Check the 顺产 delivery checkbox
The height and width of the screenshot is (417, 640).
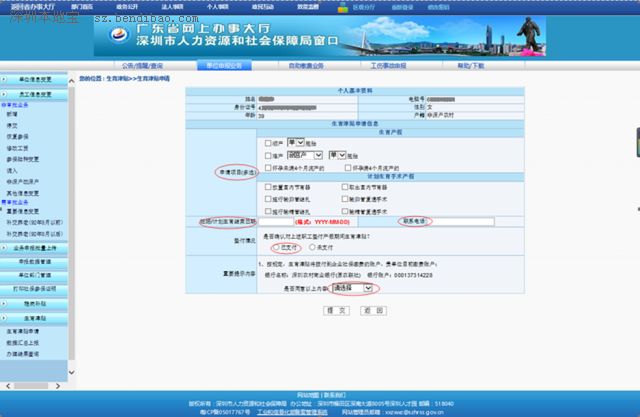coord(269,143)
